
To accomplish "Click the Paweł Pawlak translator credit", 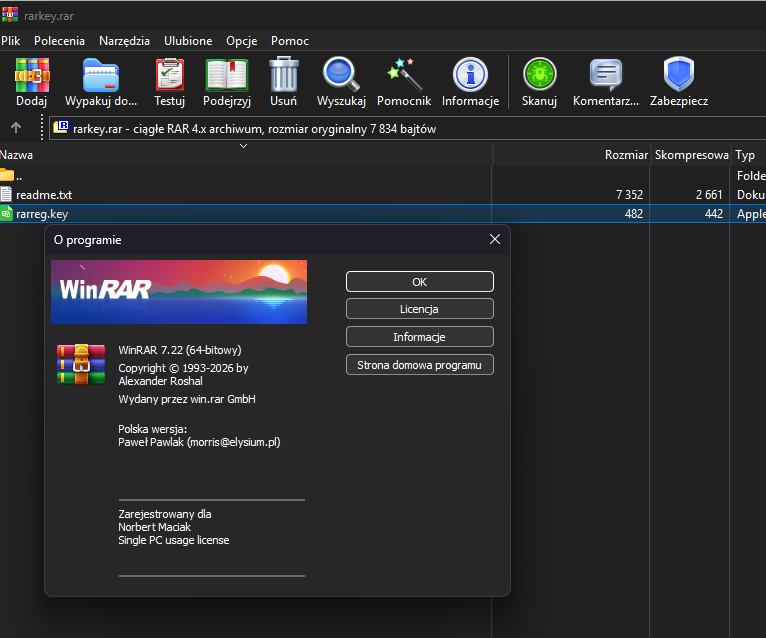I will (x=199, y=442).
